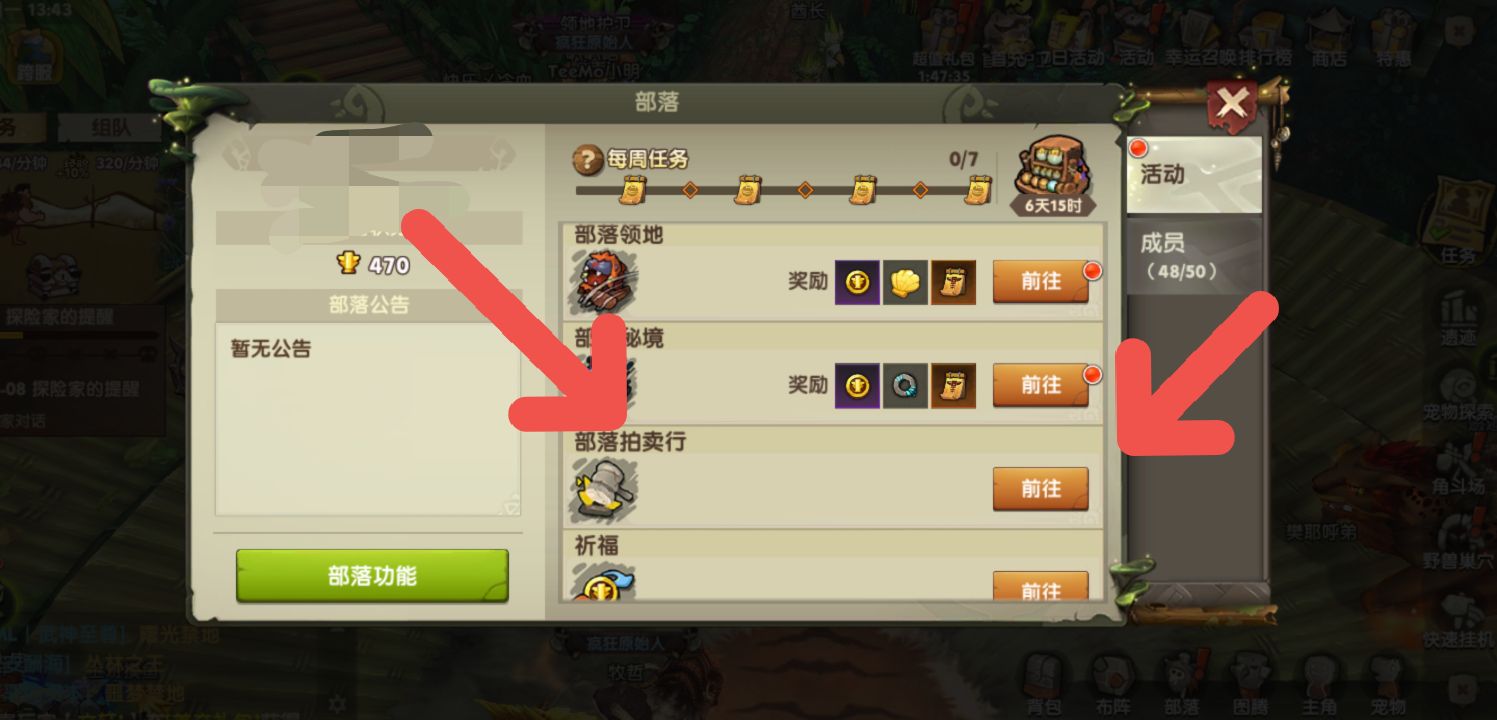
Task: Go to 部落拍卖行 with 前往 button
Action: click(x=1041, y=489)
